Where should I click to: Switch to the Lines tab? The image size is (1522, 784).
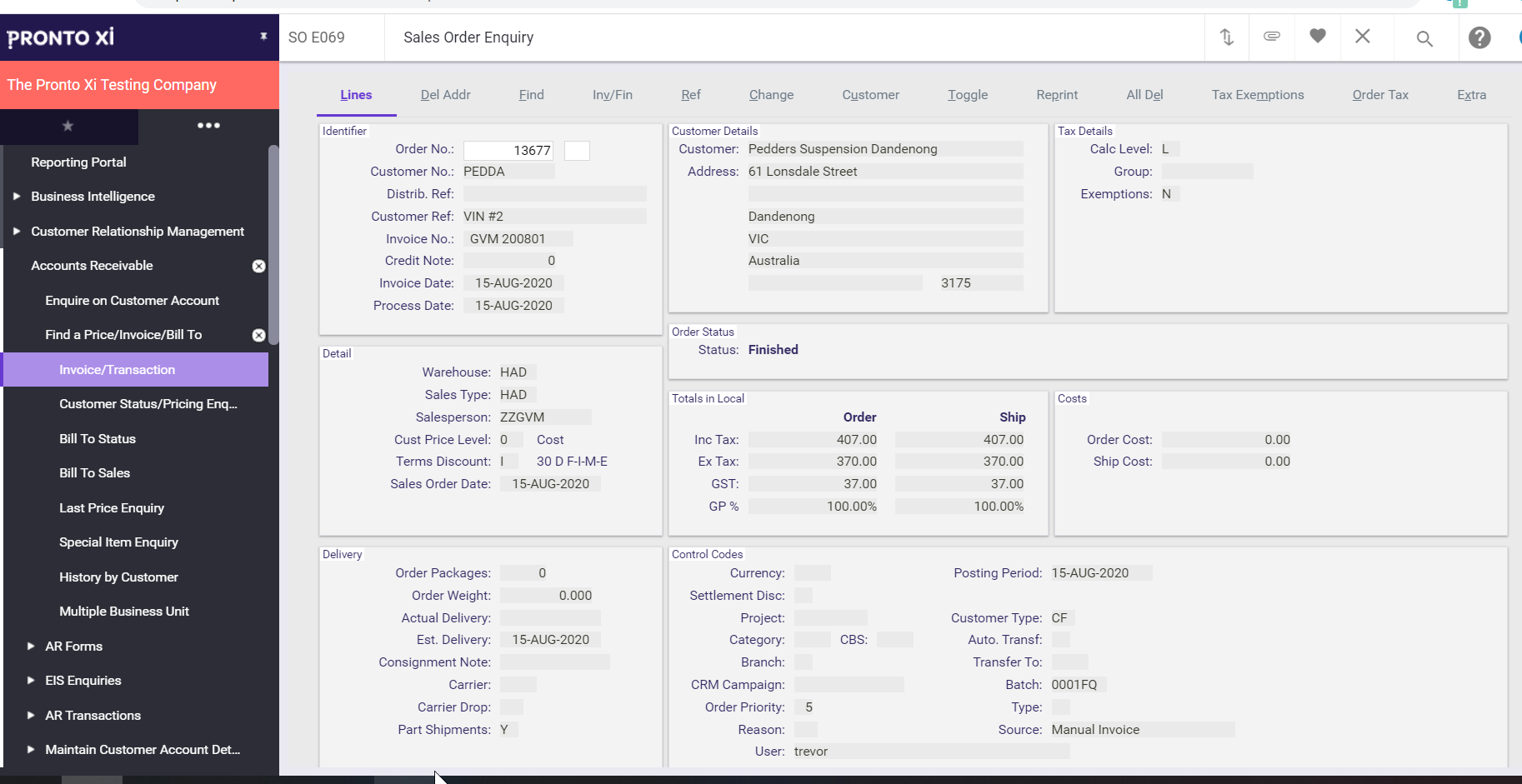[356, 95]
